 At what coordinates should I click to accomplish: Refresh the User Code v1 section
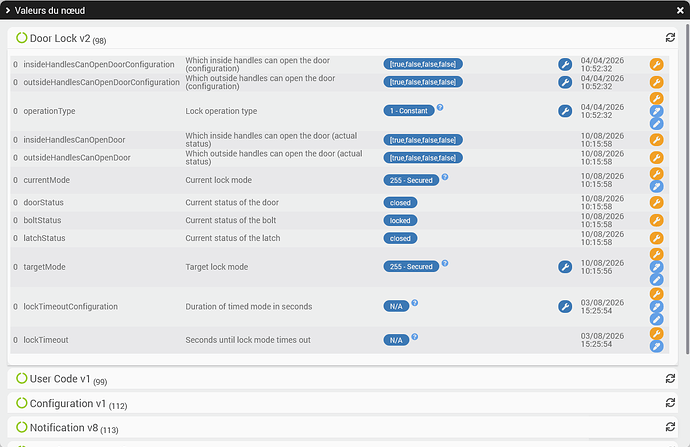[x=670, y=378]
